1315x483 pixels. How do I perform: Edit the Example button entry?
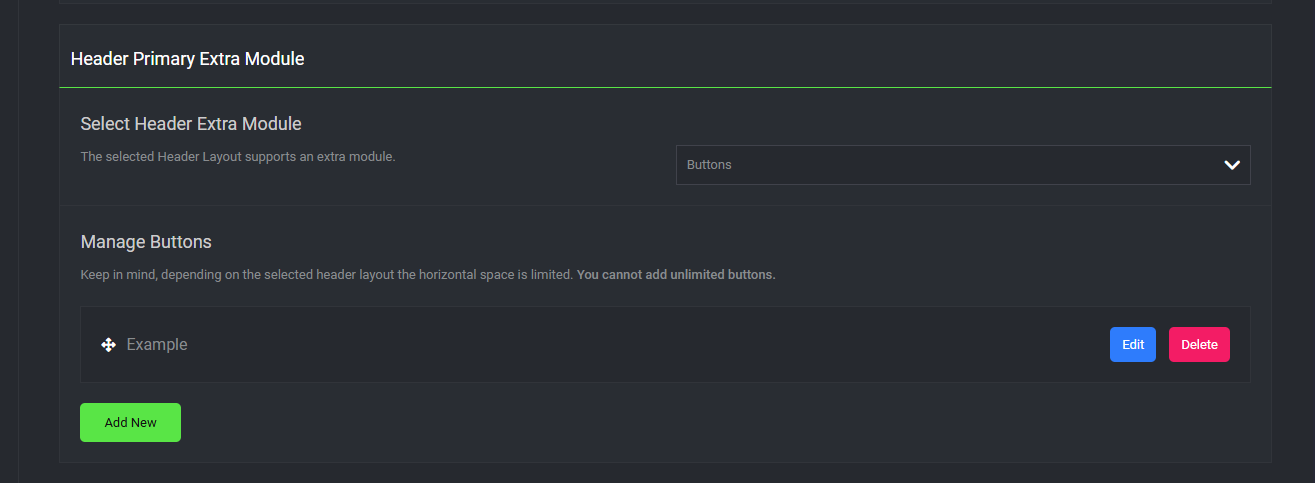point(1132,344)
